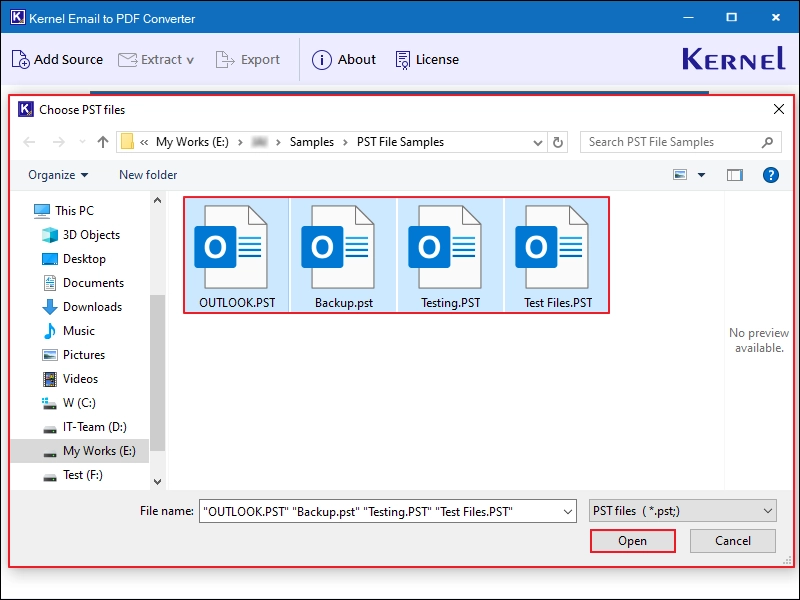
Task: Open the Organize menu
Action: point(58,175)
